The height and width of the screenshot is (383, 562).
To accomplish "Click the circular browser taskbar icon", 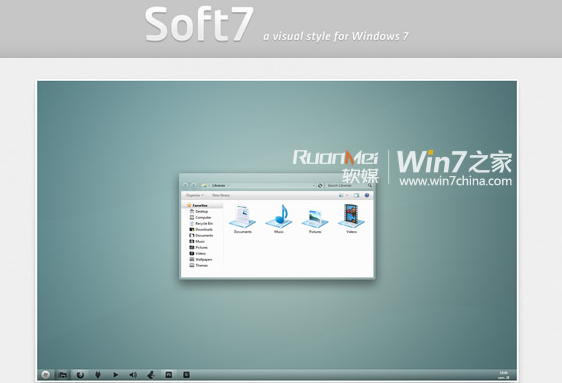I will coord(80,375).
